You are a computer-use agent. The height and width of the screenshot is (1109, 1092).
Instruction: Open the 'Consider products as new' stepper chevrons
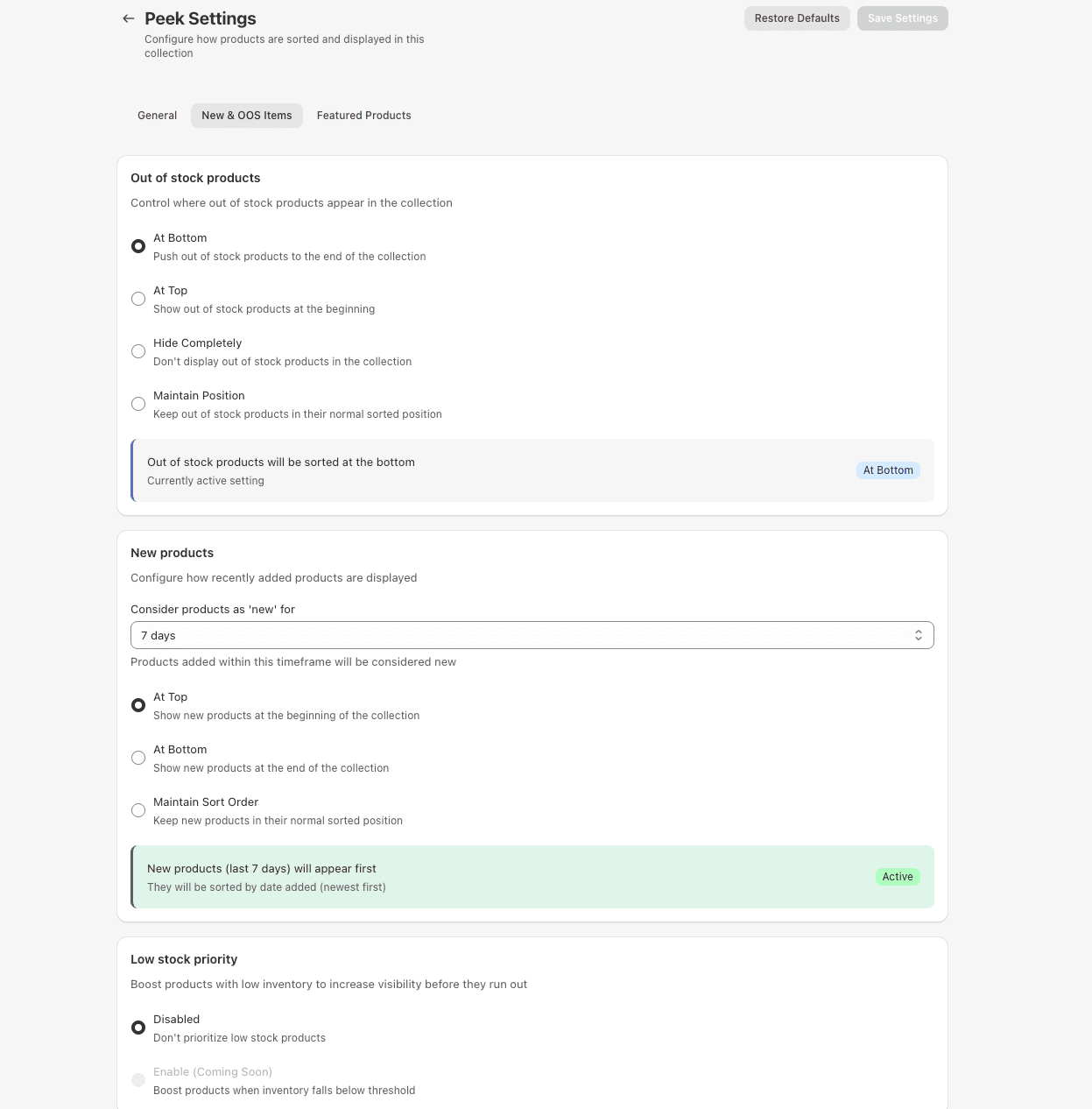tap(918, 635)
